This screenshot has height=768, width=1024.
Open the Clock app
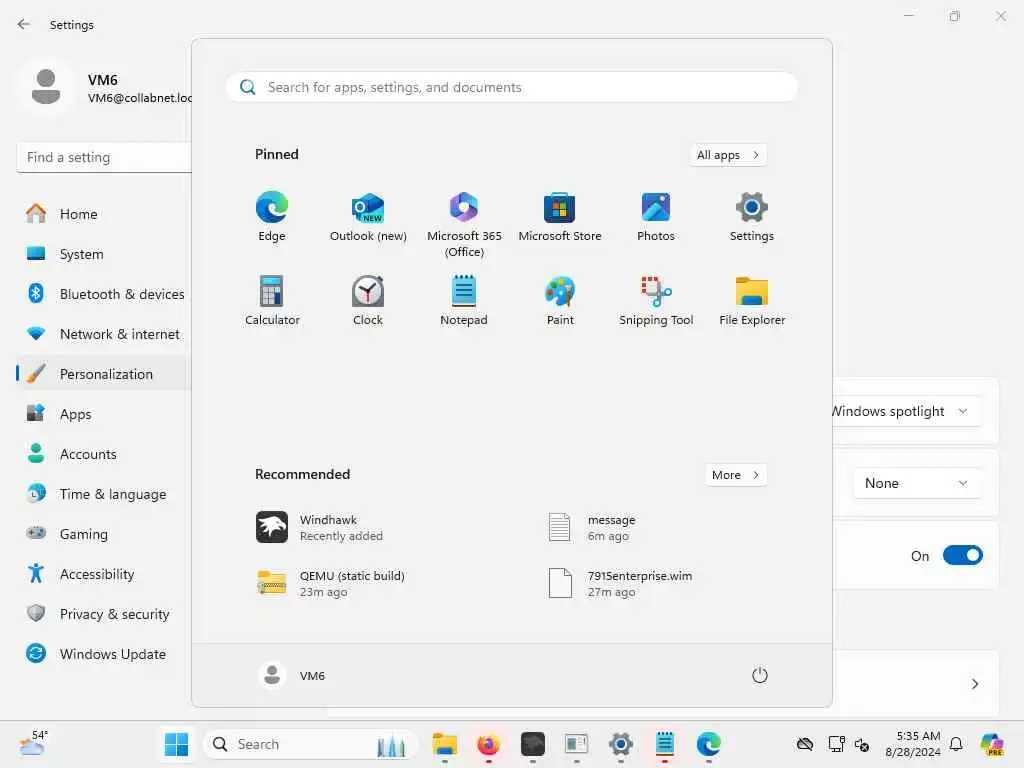point(368,300)
